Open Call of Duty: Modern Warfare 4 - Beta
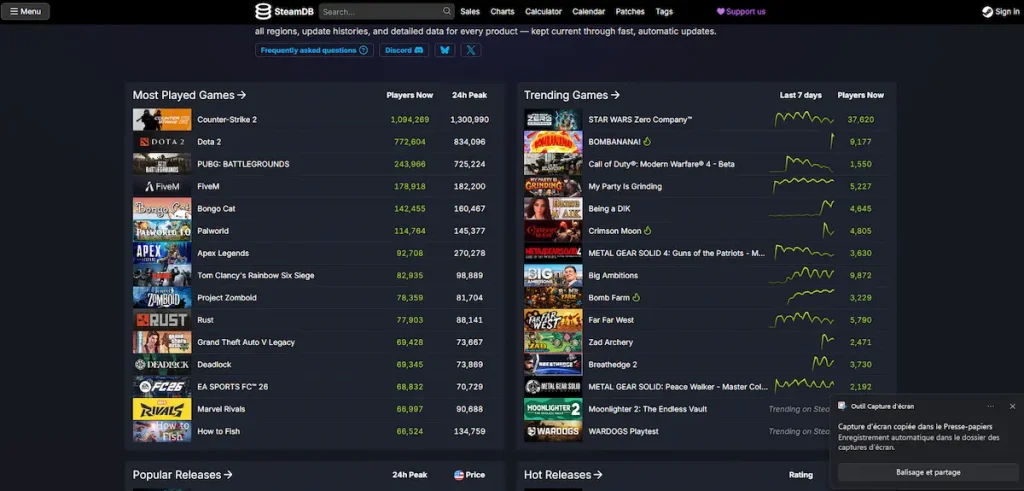The image size is (1024, 491). pos(661,164)
